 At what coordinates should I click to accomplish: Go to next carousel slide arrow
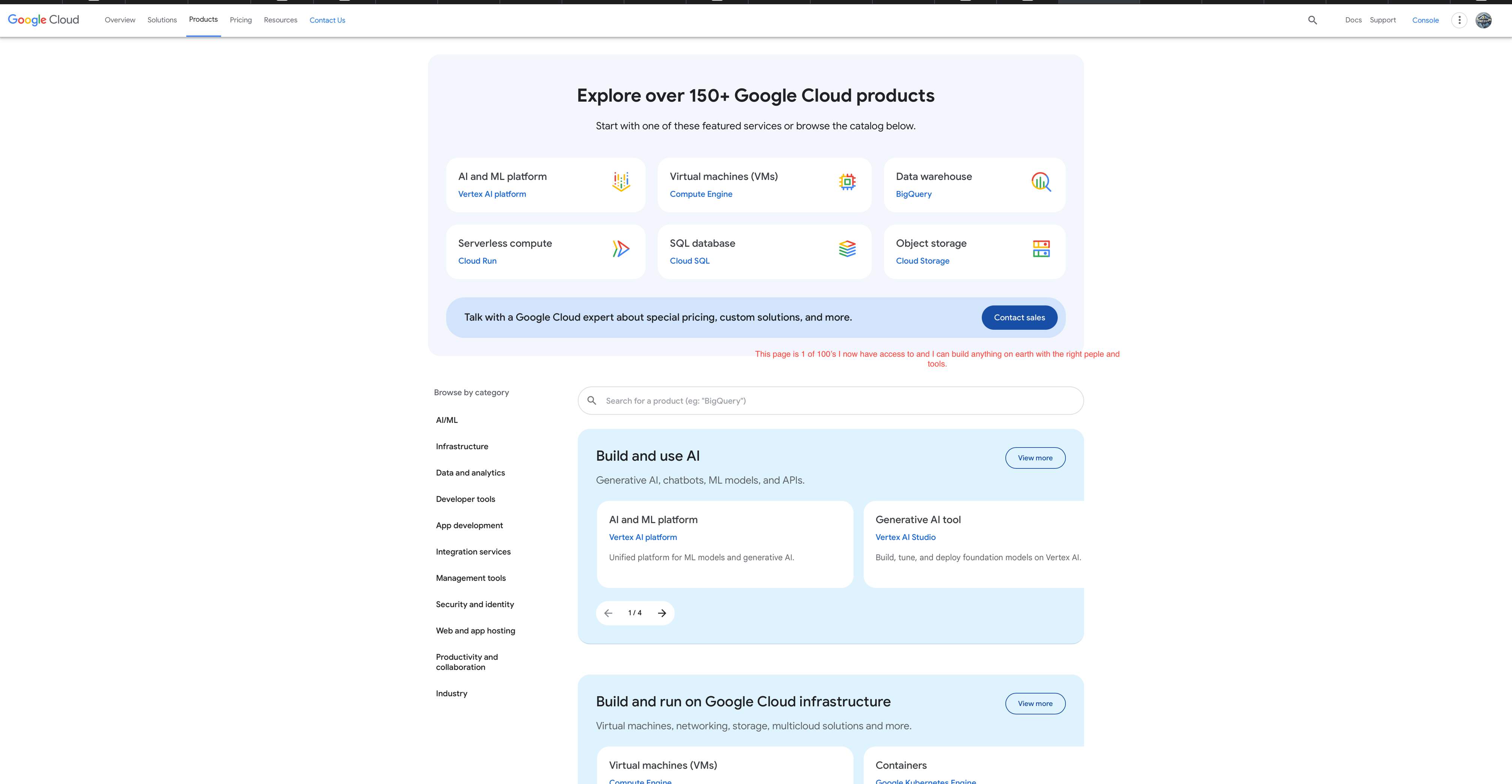tap(661, 613)
